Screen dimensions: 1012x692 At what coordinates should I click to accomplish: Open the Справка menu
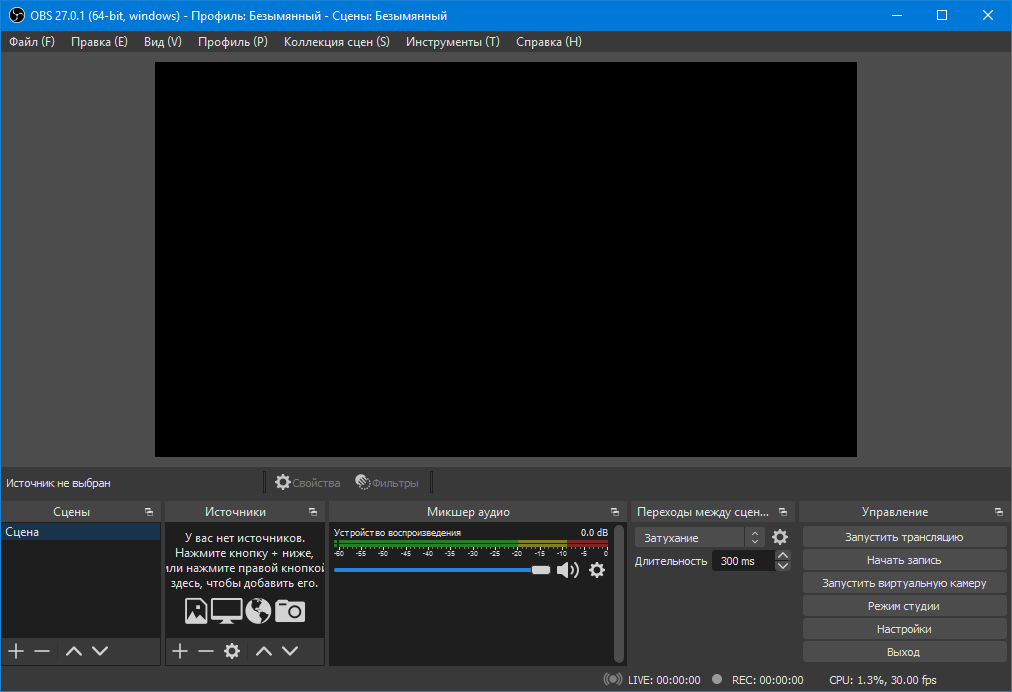click(x=549, y=42)
